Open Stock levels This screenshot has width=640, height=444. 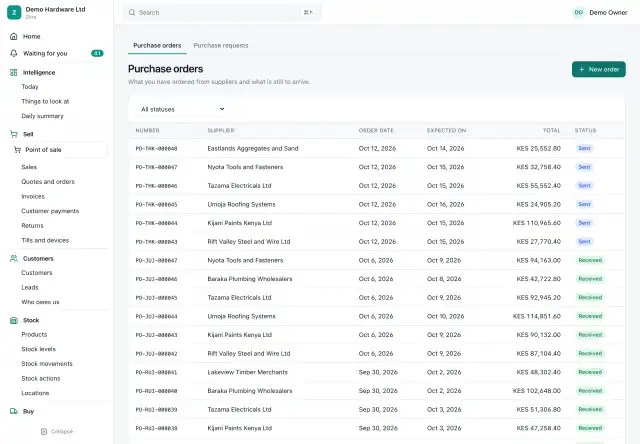point(38,349)
